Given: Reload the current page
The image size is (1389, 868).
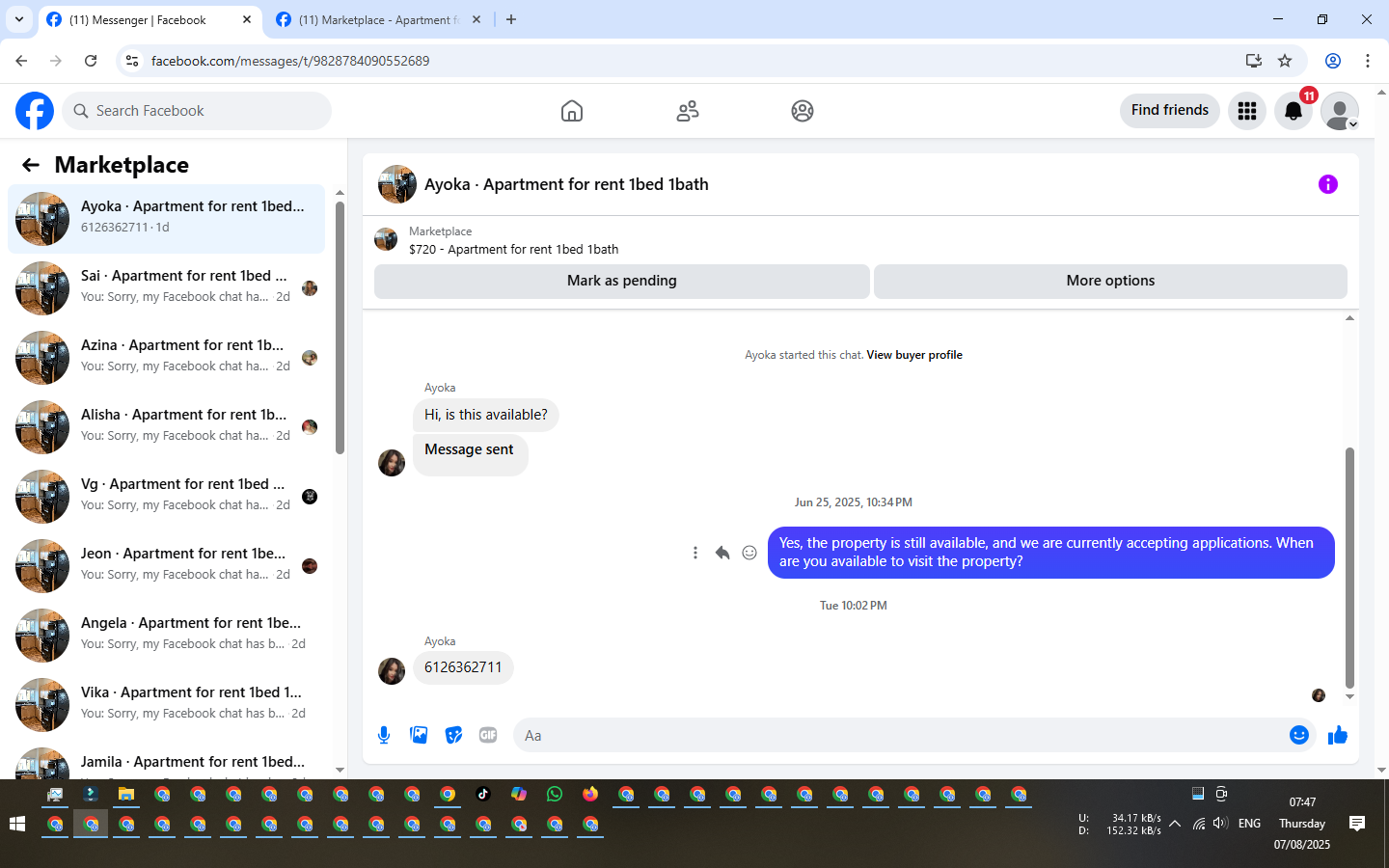Looking at the screenshot, I should [91, 61].
